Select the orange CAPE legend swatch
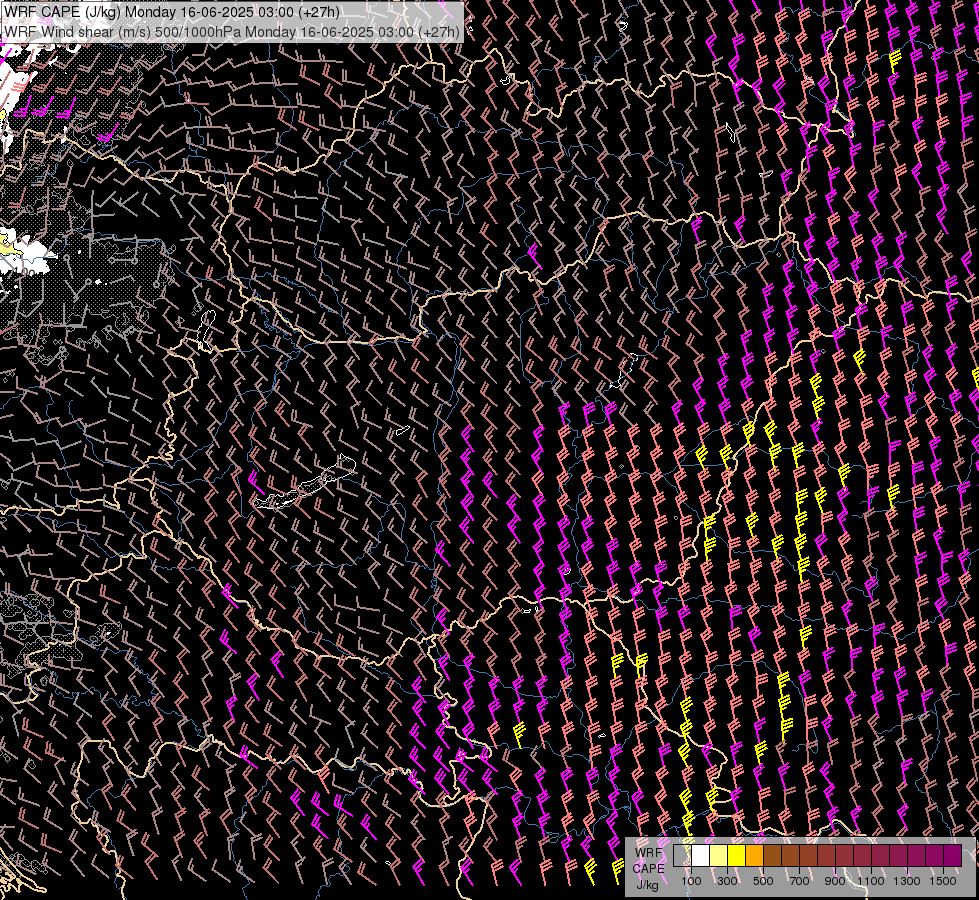The width and height of the screenshot is (979, 900). coord(754,855)
